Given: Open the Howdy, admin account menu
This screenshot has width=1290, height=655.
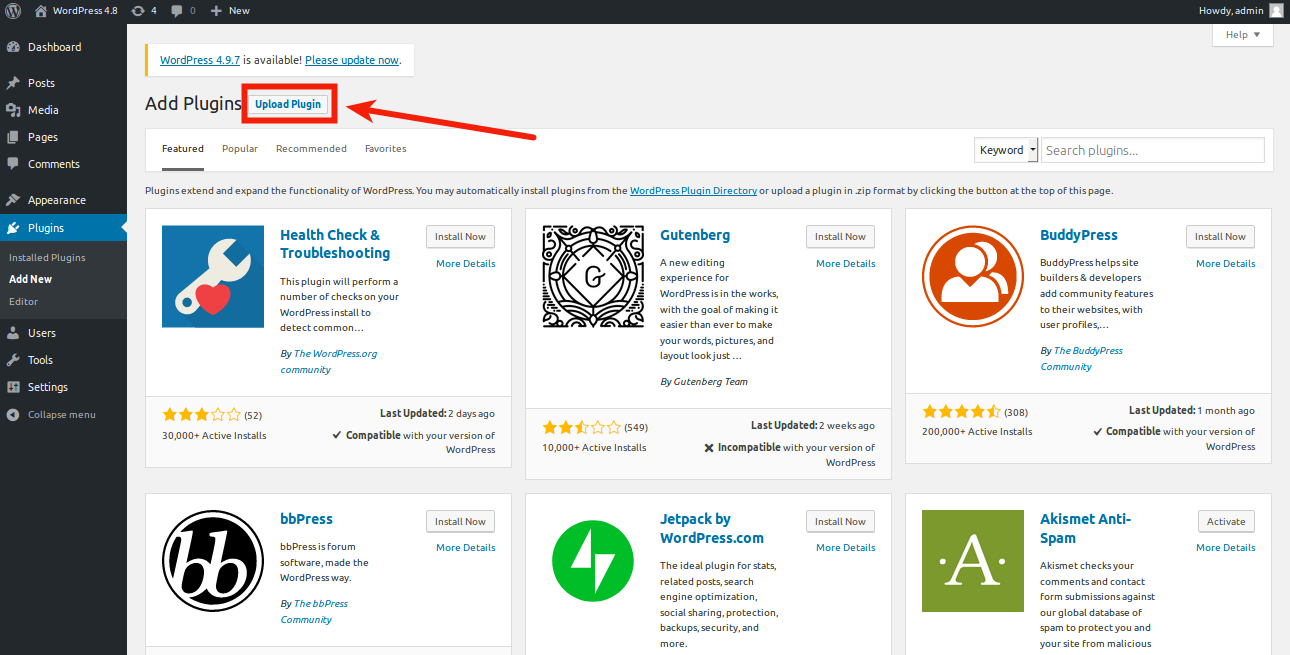Looking at the screenshot, I should click(x=1240, y=11).
